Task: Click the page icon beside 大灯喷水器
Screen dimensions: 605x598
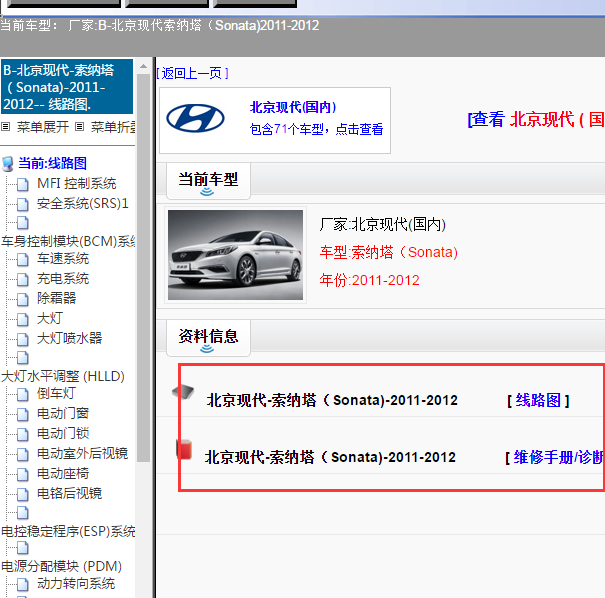Action: 22,340
